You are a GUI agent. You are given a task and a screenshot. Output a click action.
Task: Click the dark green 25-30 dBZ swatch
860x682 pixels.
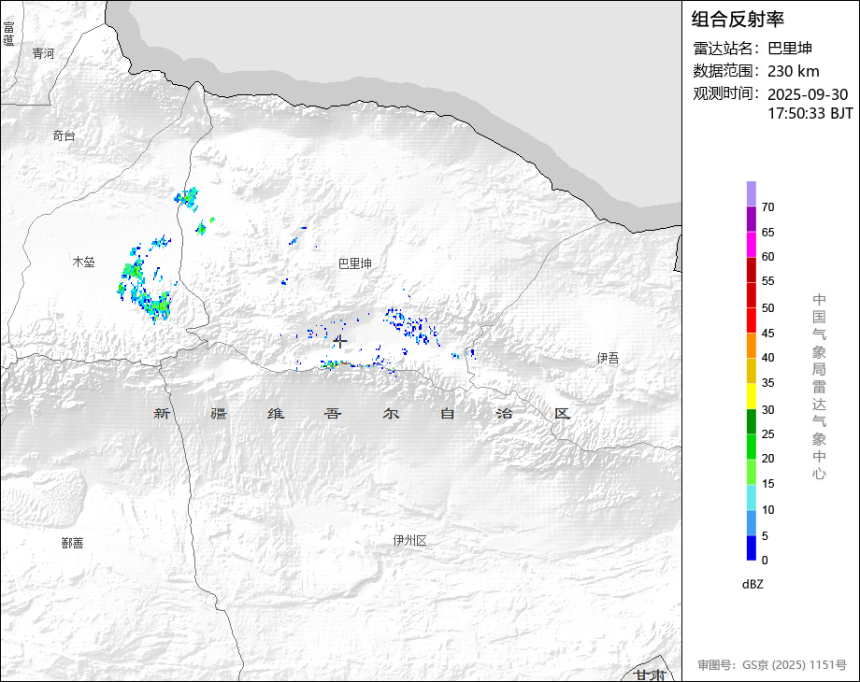click(751, 421)
